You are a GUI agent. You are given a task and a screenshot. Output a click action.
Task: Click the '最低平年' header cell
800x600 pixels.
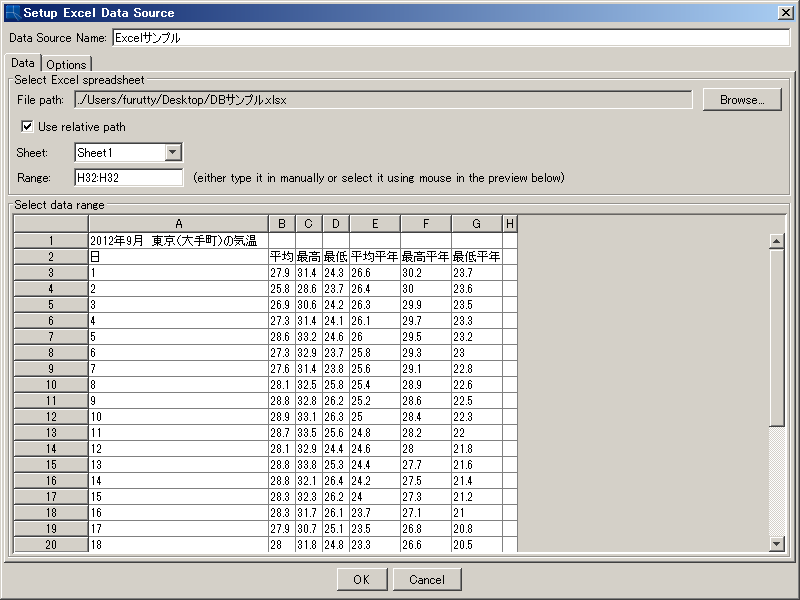pyautogui.click(x=477, y=257)
